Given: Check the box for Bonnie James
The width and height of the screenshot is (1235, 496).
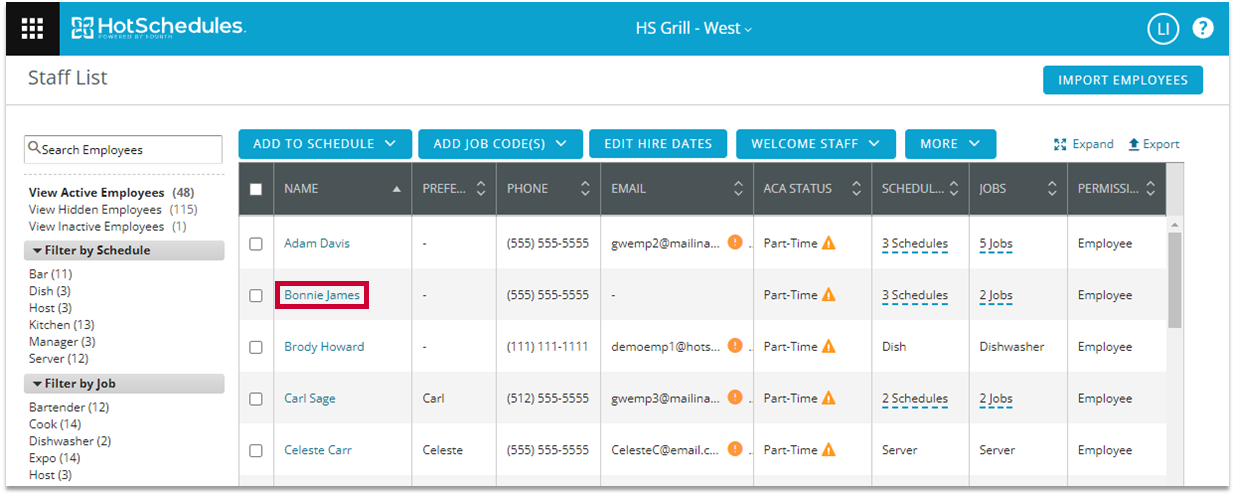Looking at the screenshot, I should pos(256,296).
